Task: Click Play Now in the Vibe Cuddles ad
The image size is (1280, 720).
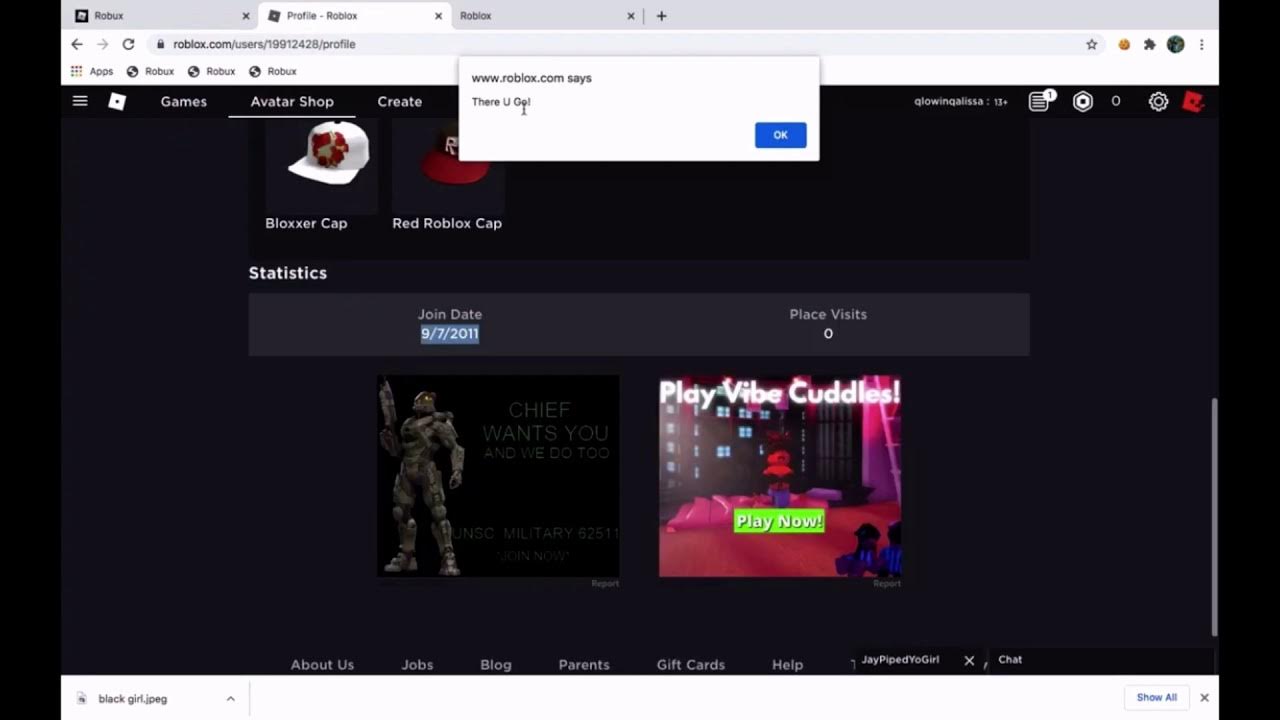Action: pyautogui.click(x=779, y=521)
